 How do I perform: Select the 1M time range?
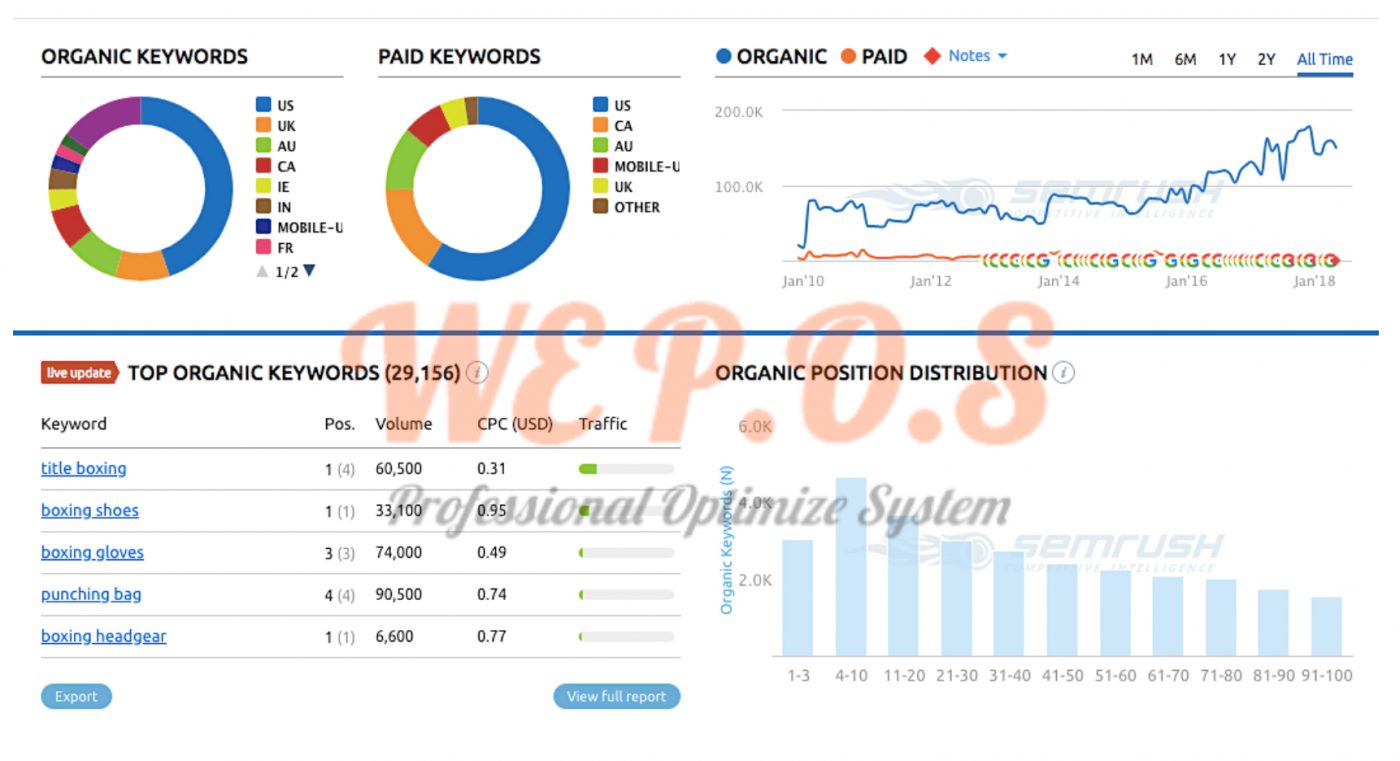[1142, 59]
